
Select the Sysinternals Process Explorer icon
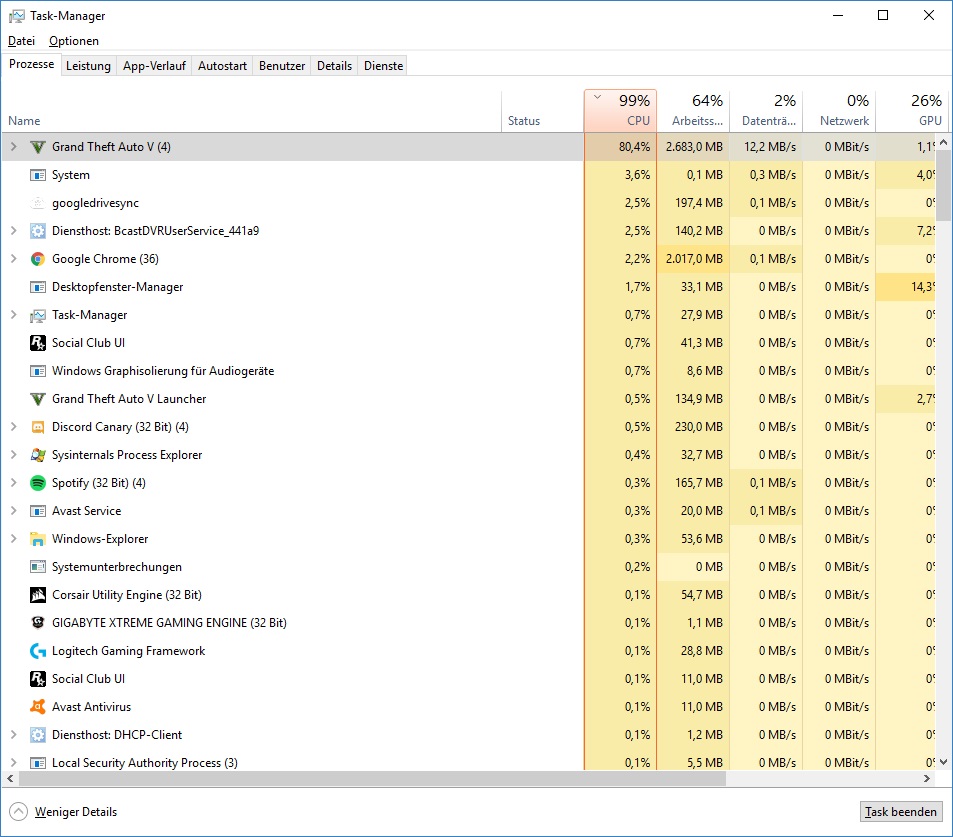pyautogui.click(x=38, y=455)
